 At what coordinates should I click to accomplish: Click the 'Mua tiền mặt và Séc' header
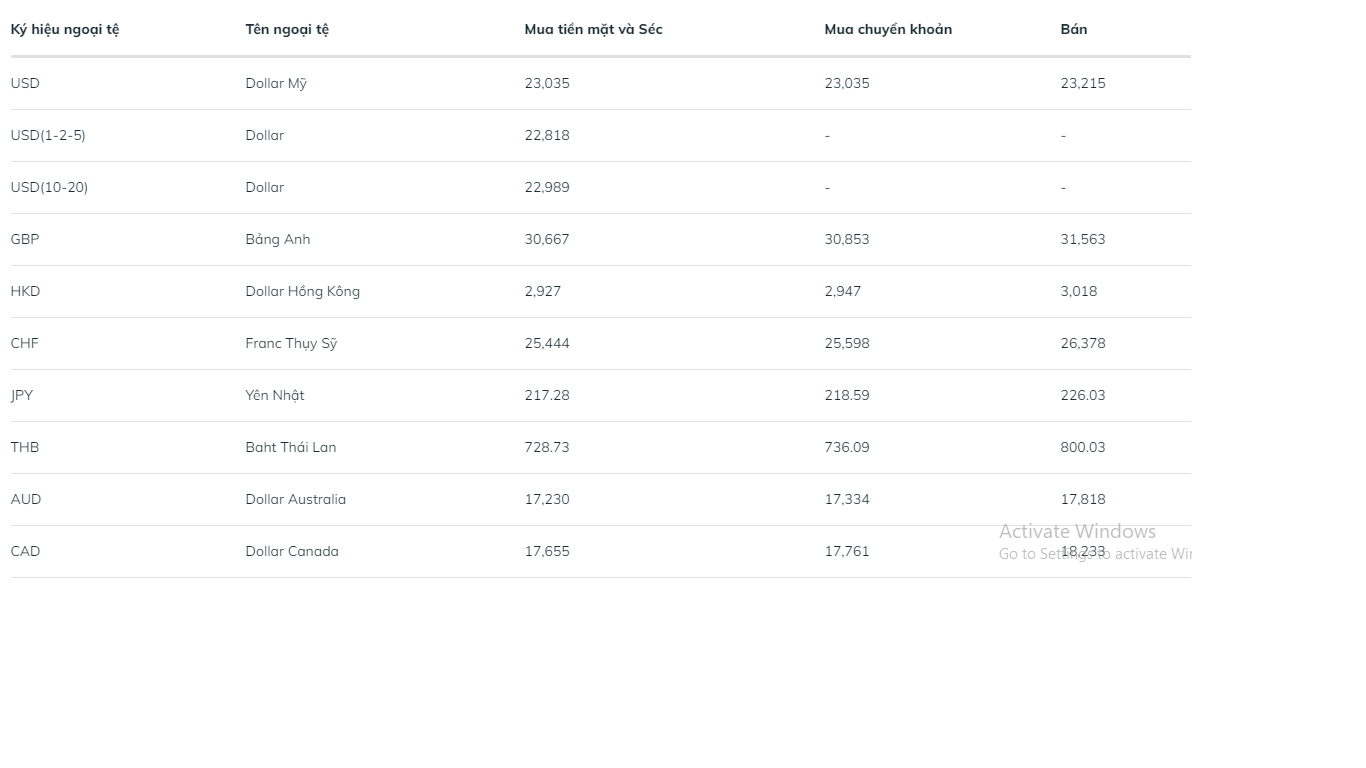click(593, 29)
